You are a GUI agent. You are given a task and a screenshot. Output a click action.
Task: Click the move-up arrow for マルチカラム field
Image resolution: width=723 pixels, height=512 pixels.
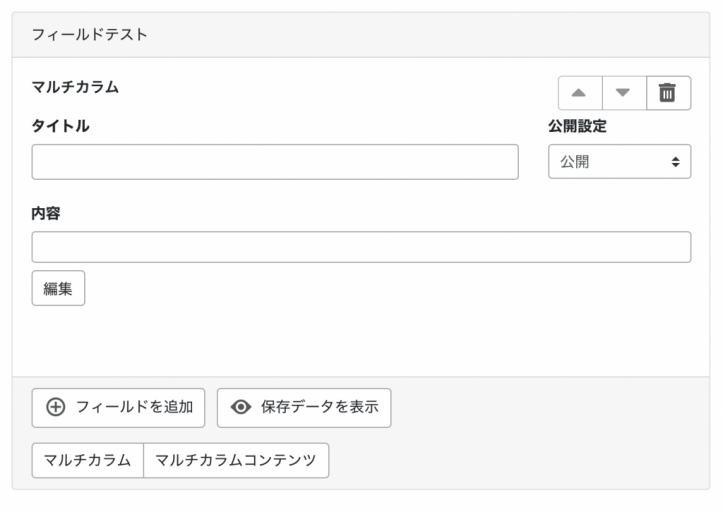coord(579,93)
